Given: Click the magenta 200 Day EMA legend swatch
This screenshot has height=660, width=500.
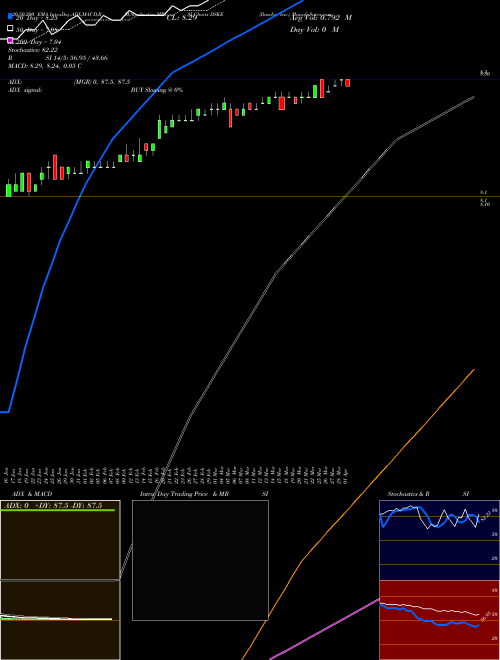Looking at the screenshot, I should coord(10,40).
